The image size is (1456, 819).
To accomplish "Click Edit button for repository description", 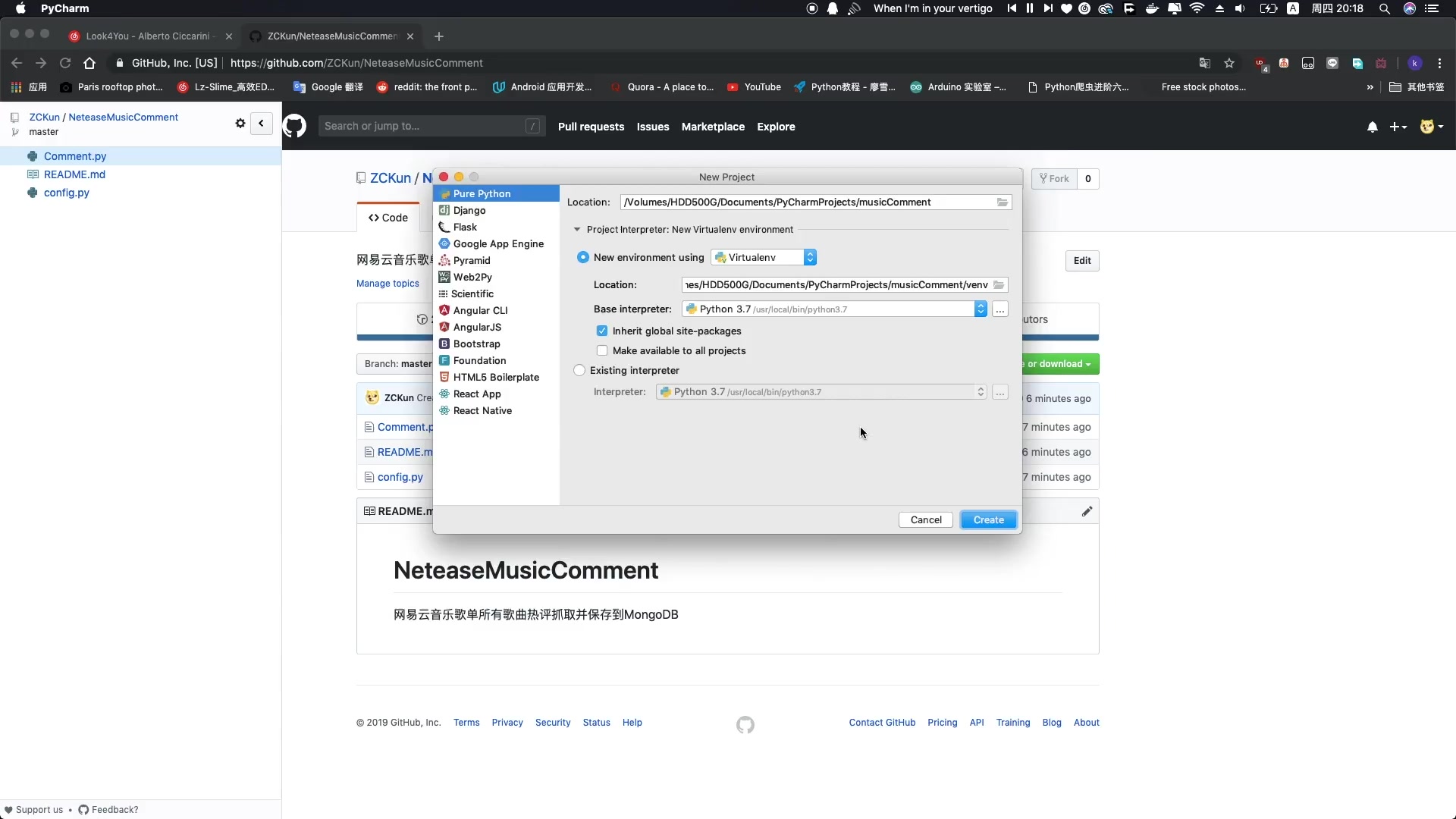I will (x=1082, y=260).
